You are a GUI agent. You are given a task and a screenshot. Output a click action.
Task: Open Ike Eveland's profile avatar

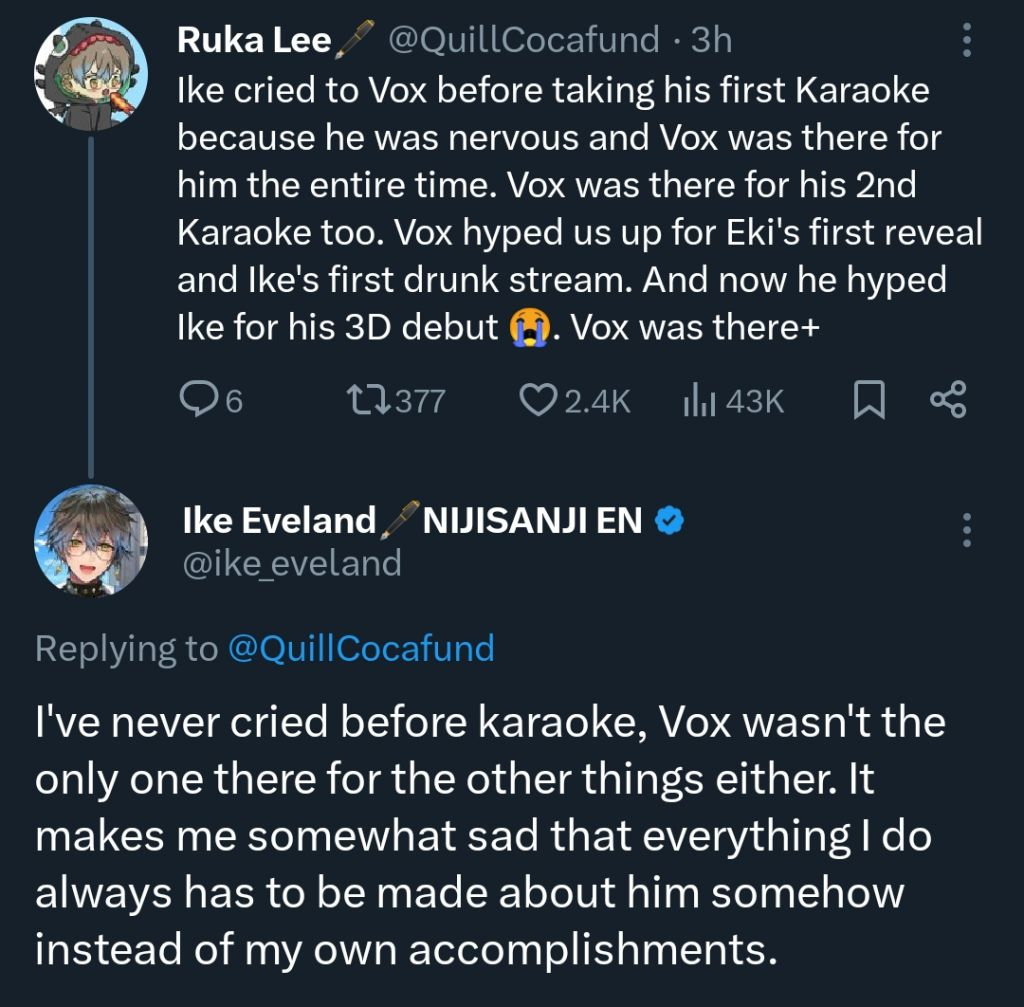pos(91,540)
